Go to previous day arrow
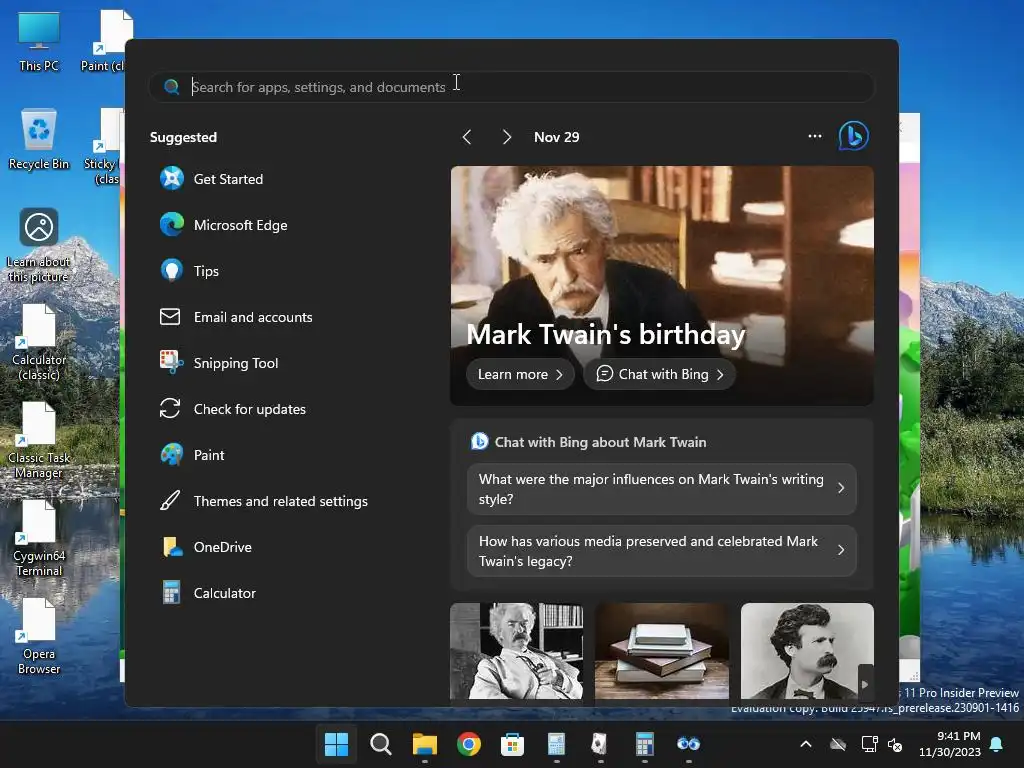 466,137
